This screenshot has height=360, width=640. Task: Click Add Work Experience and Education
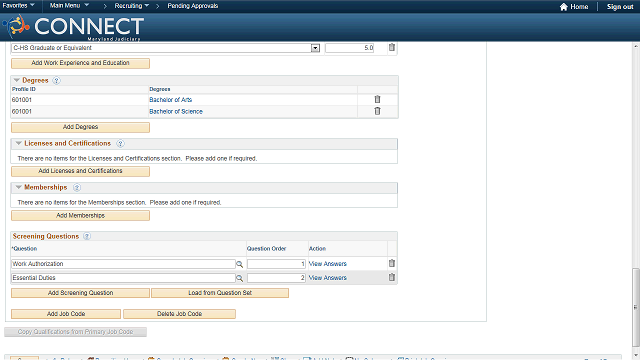(x=80, y=63)
